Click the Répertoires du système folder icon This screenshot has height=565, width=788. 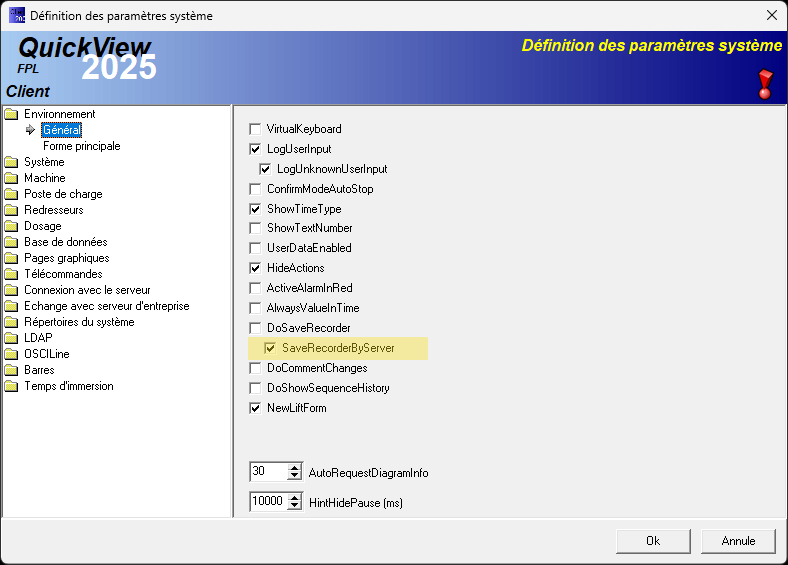click(11, 322)
